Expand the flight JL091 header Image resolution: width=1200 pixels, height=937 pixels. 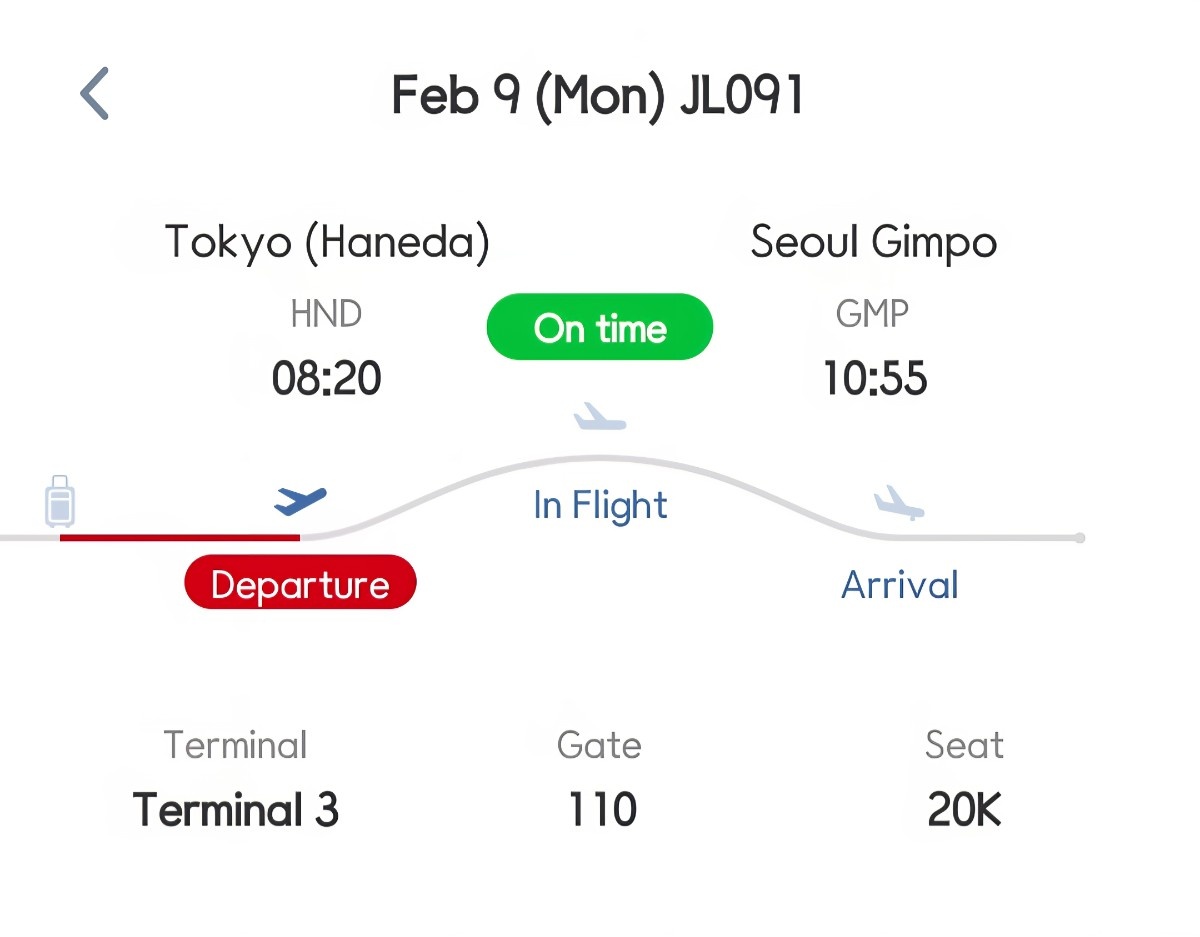point(737,95)
